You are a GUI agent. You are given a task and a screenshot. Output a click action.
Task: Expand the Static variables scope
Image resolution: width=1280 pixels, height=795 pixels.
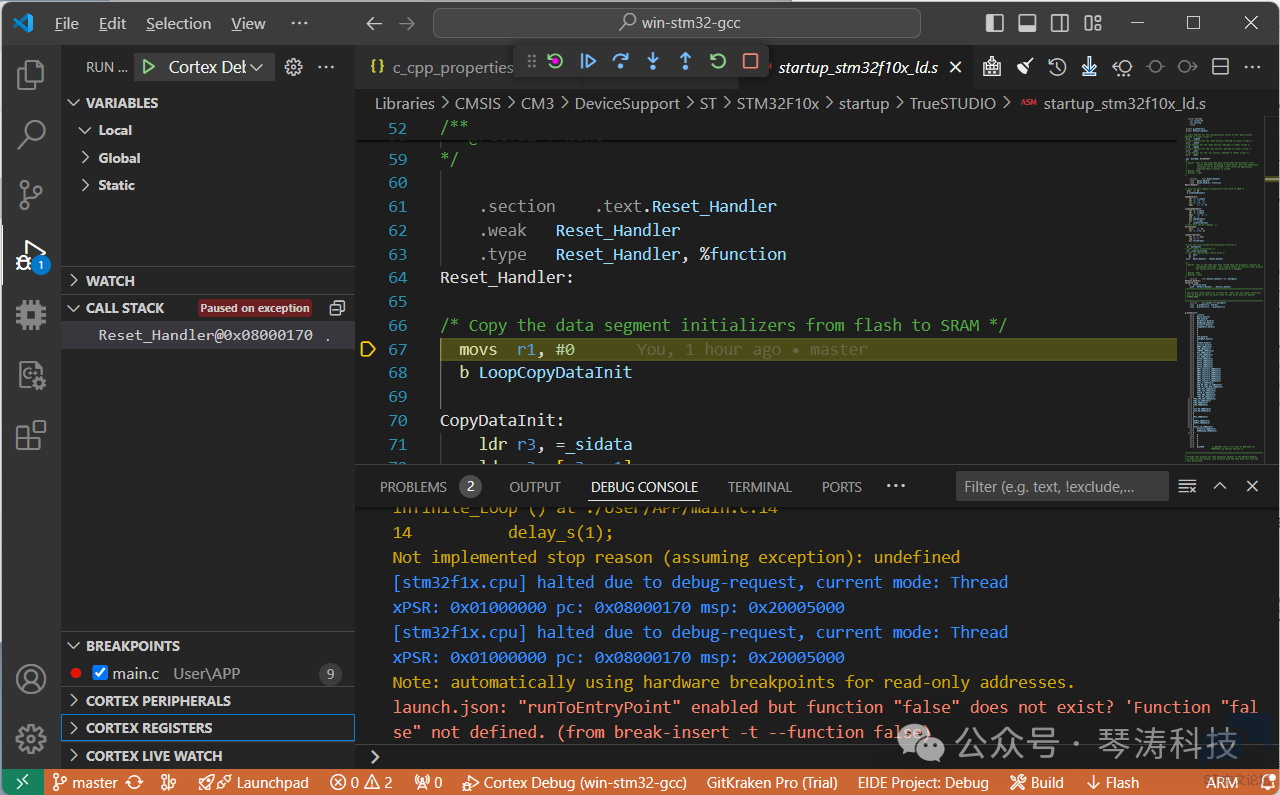(208, 185)
